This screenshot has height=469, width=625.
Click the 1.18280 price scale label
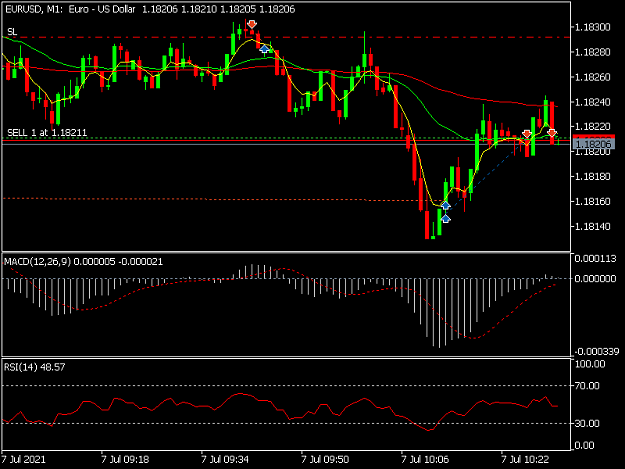[592, 52]
